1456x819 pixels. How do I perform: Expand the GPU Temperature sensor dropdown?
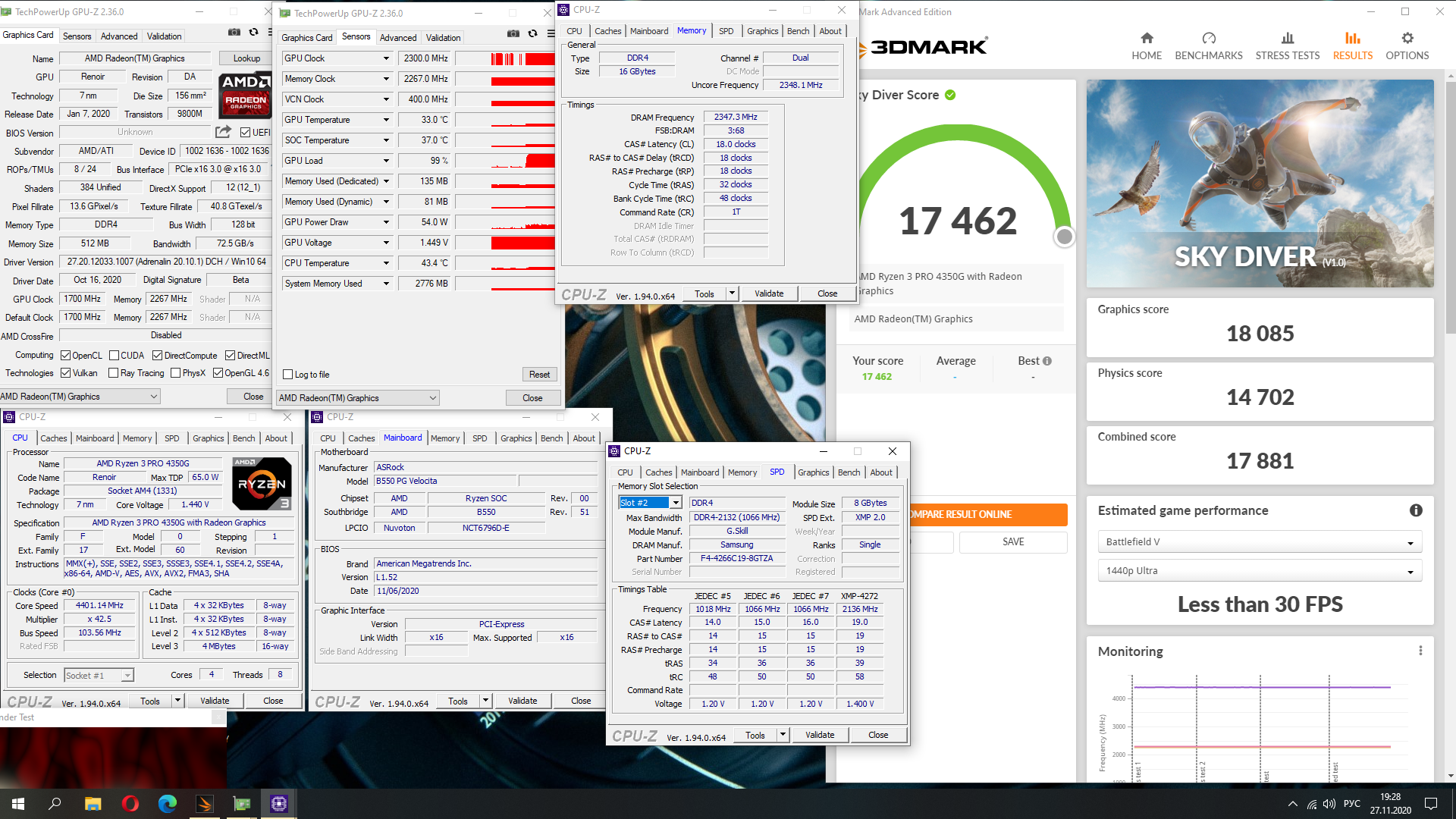tap(386, 120)
